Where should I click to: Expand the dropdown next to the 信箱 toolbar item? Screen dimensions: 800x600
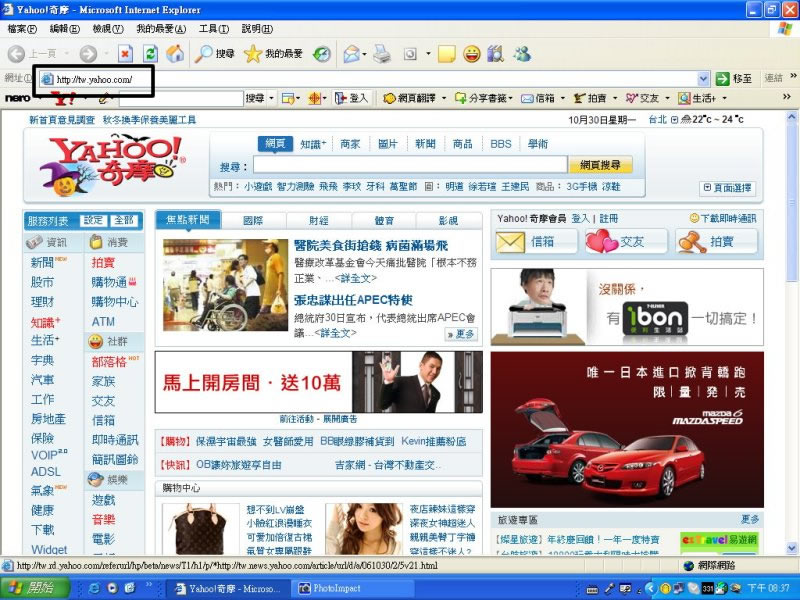coord(563,98)
